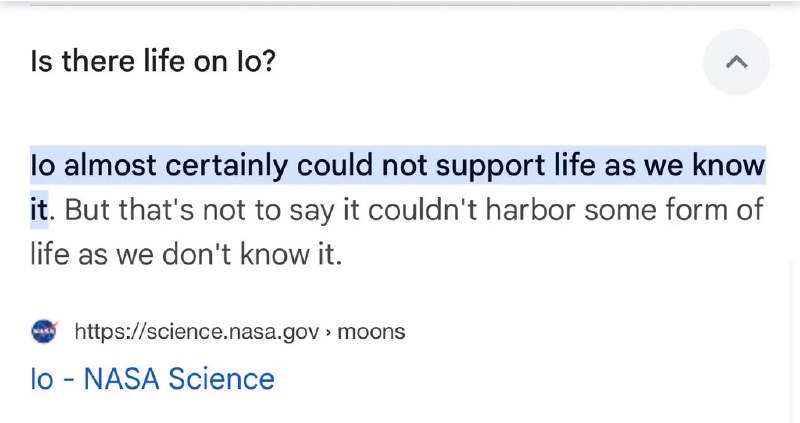This screenshot has width=800, height=423.
Task: Open the 'Io - NASA Science' result link
Action: [x=153, y=379]
